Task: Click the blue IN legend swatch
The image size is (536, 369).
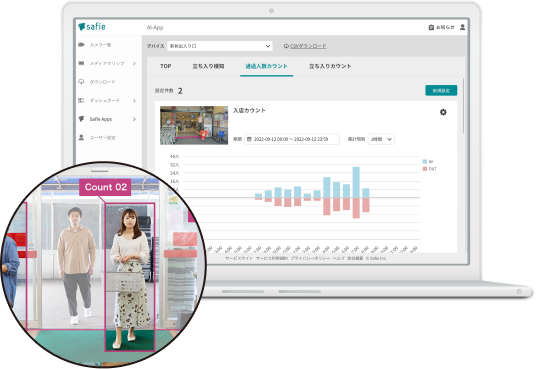Action: 425,161
